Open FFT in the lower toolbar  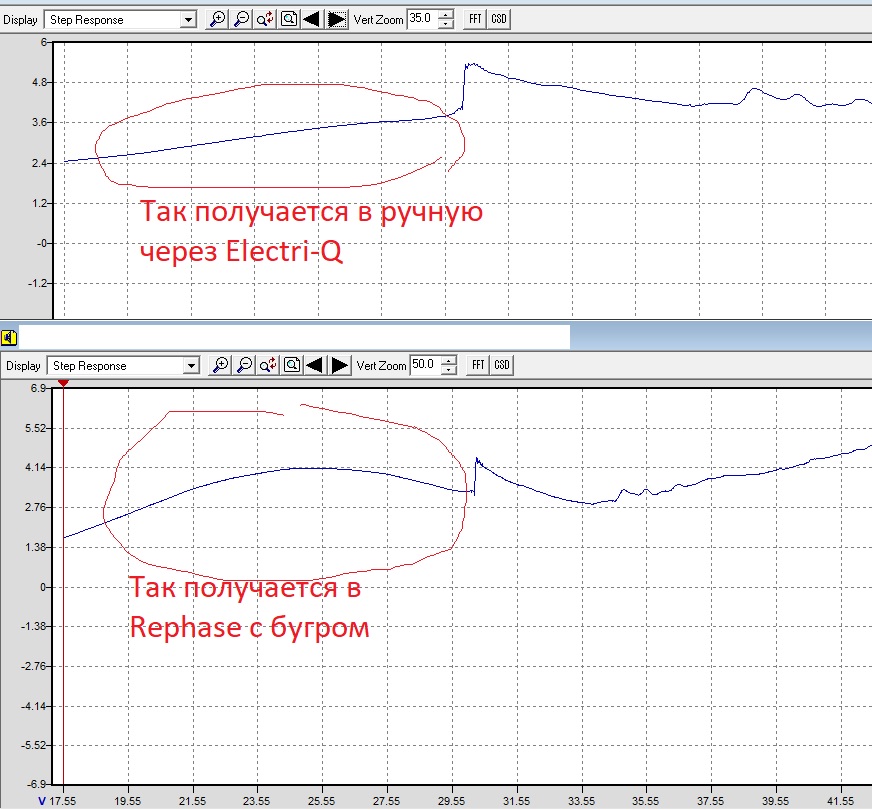(478, 365)
